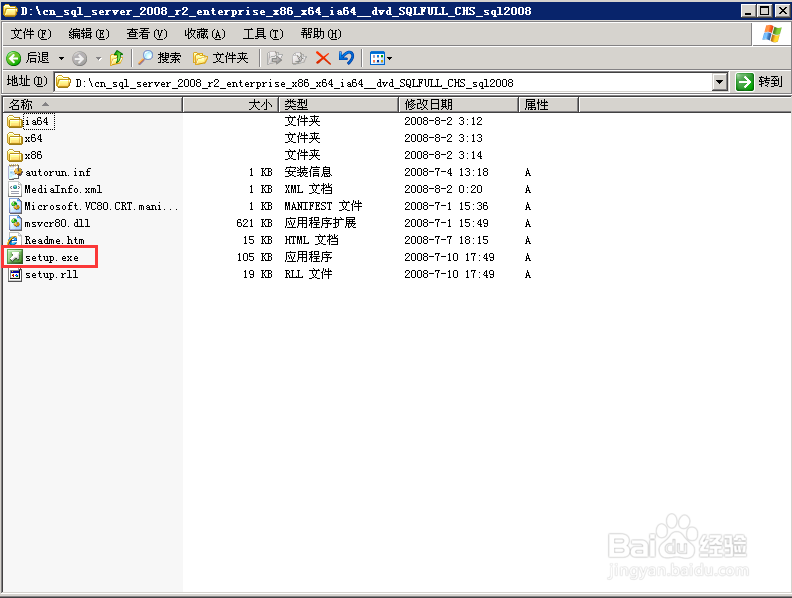
Task: Click the x64 folder name
Action: point(33,138)
